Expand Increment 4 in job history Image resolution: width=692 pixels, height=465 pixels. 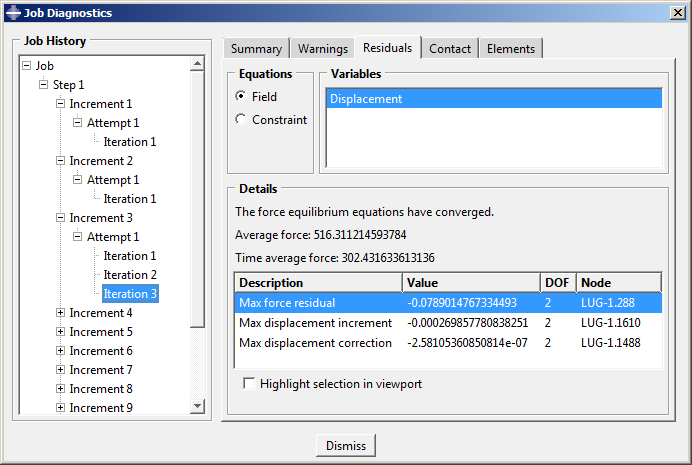pos(60,313)
